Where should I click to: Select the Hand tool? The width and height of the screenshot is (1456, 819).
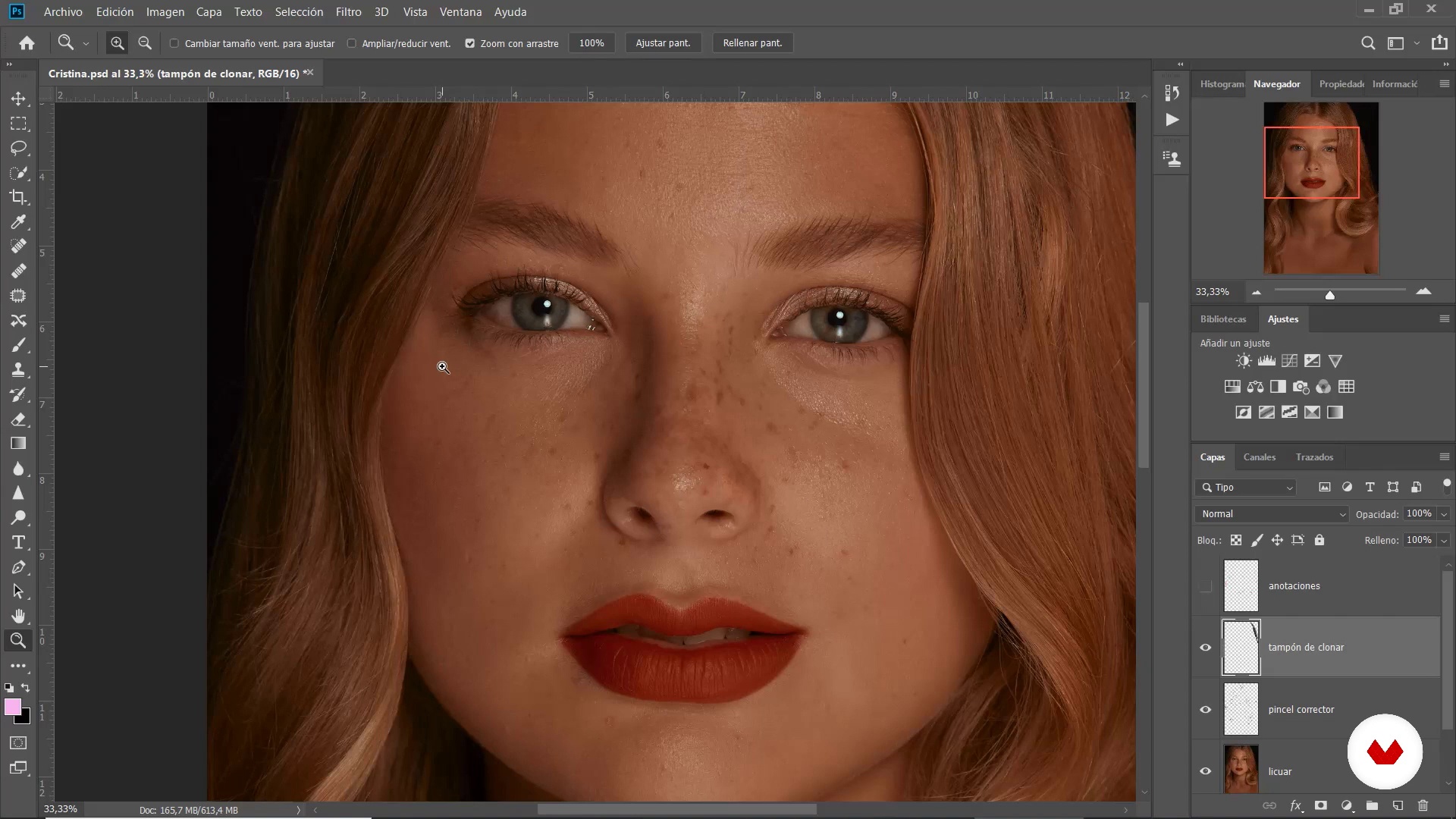[x=18, y=616]
